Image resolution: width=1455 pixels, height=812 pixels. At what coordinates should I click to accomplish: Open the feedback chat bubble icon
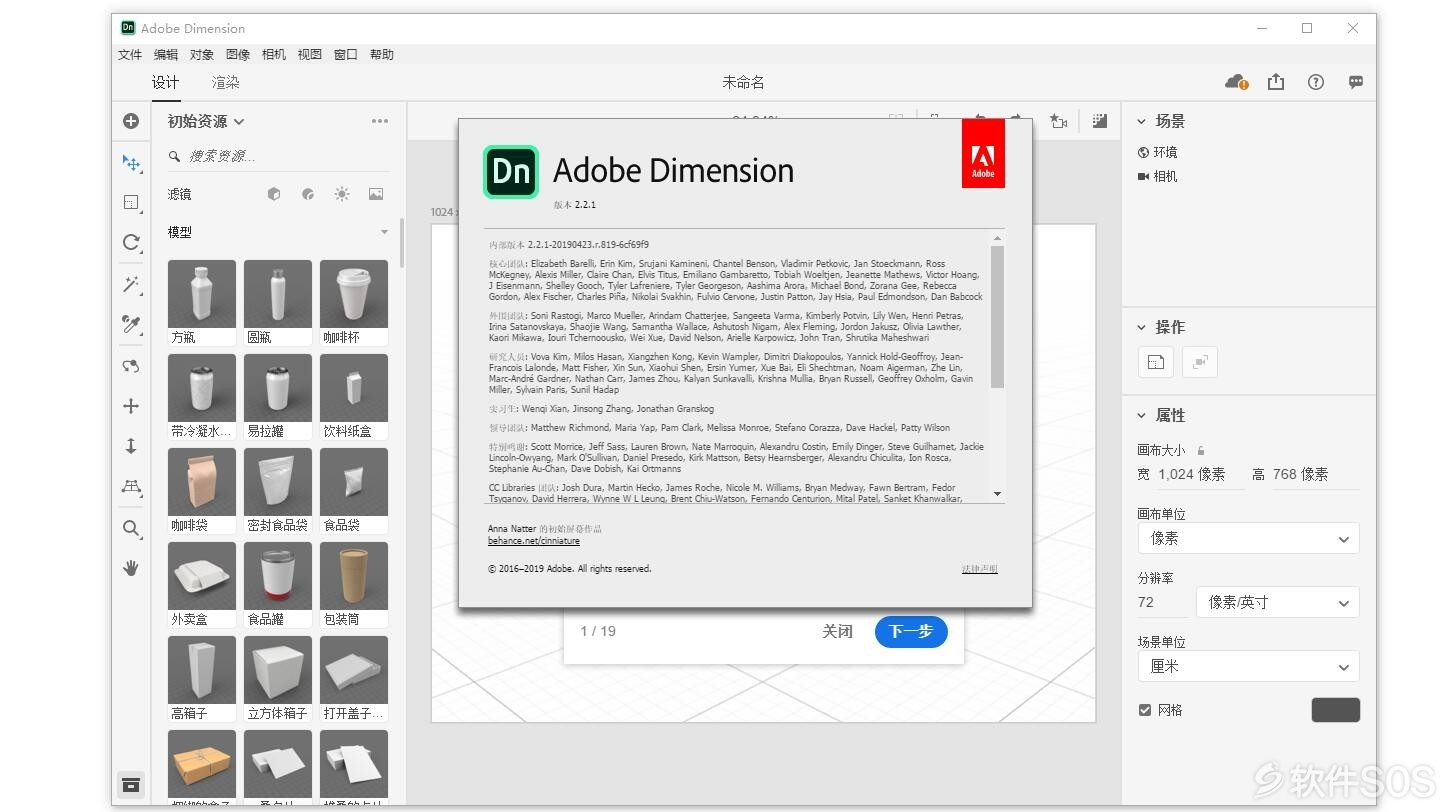pyautogui.click(x=1356, y=82)
